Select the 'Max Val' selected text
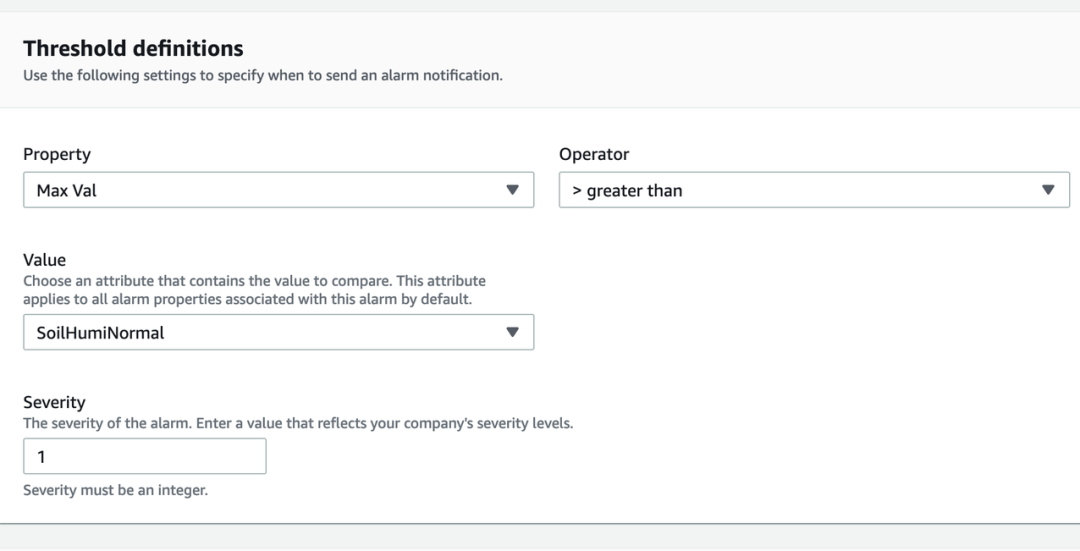 (x=67, y=190)
